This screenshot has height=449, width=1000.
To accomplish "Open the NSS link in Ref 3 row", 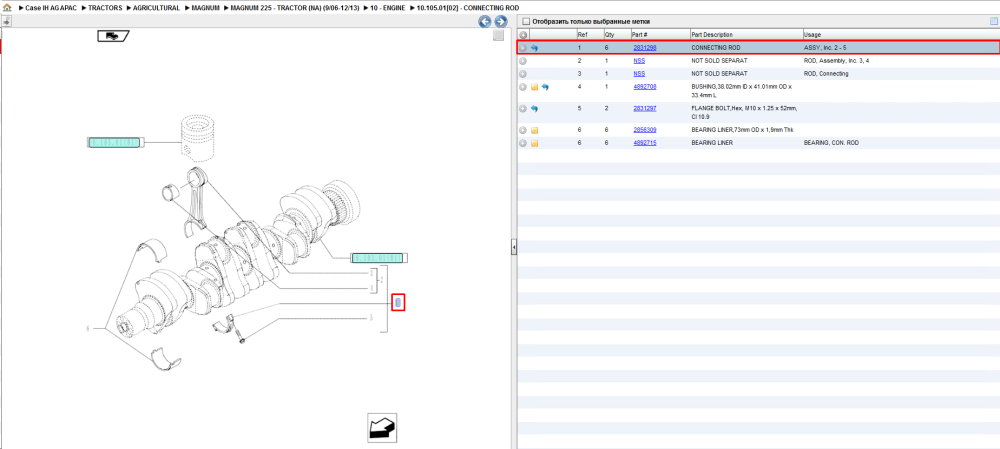I will click(x=639, y=73).
